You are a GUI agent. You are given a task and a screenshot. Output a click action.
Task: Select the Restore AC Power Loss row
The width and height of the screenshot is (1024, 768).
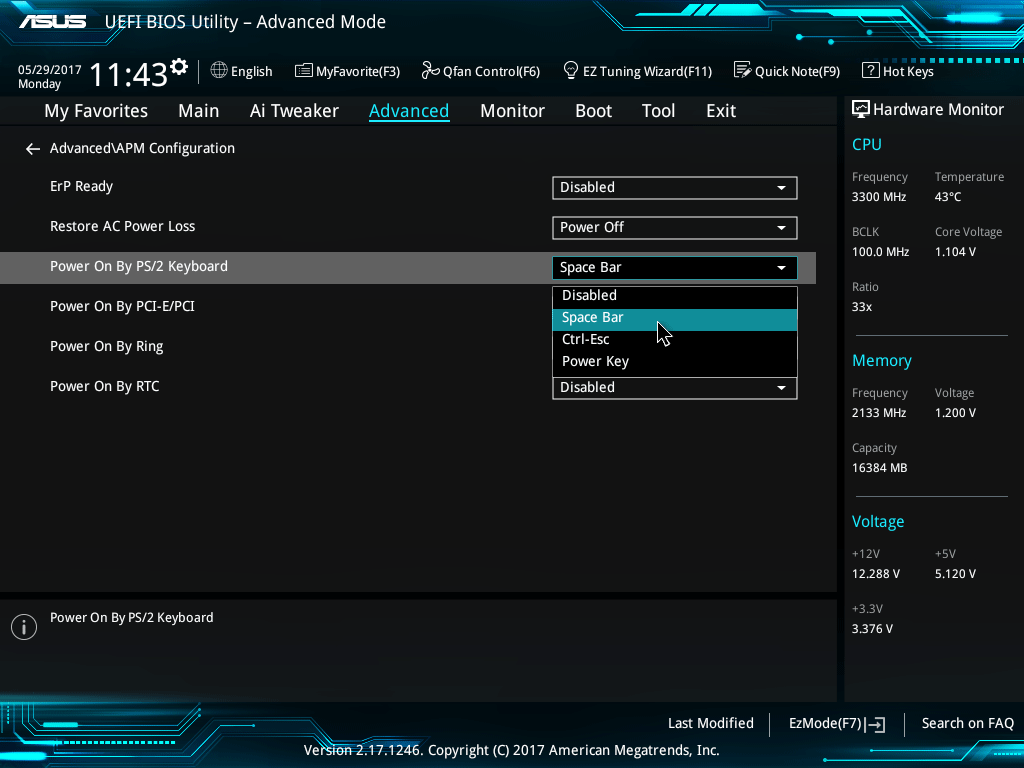(x=408, y=227)
